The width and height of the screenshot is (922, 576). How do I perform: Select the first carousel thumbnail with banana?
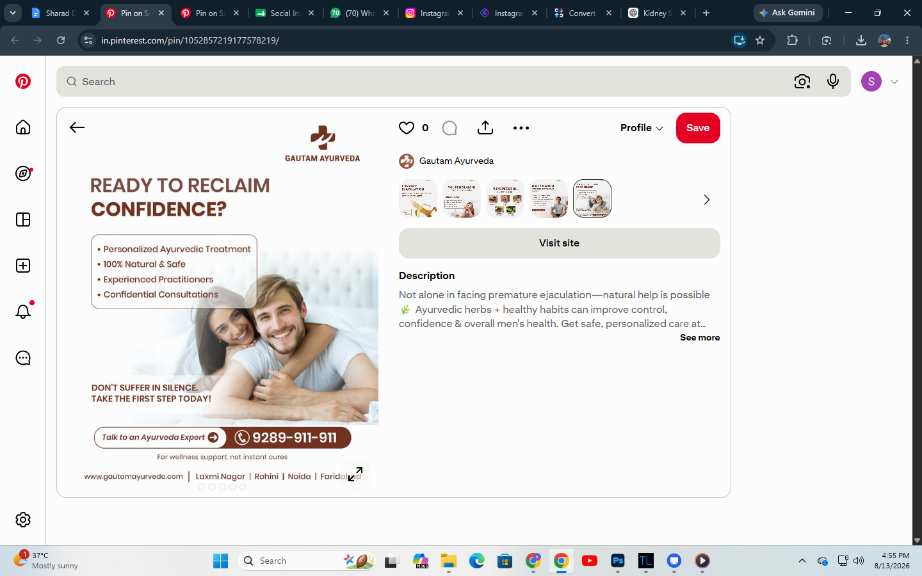(418, 199)
